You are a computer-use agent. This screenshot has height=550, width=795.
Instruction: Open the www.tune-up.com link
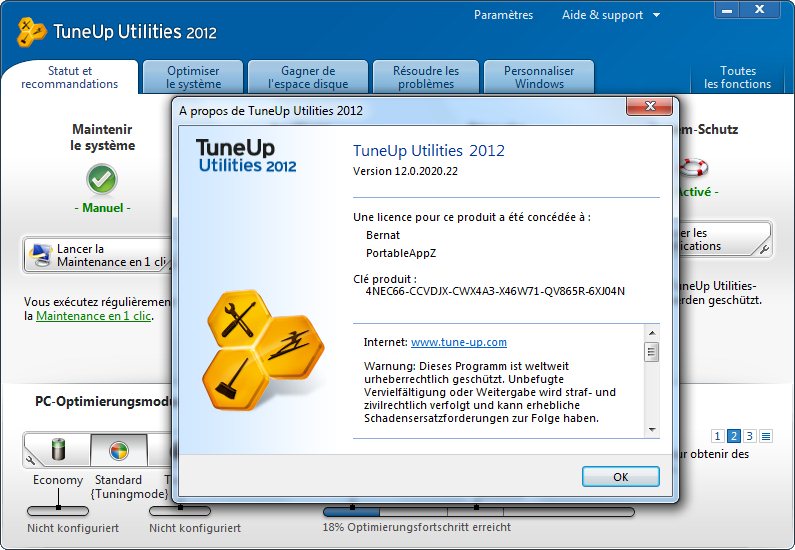click(x=458, y=342)
